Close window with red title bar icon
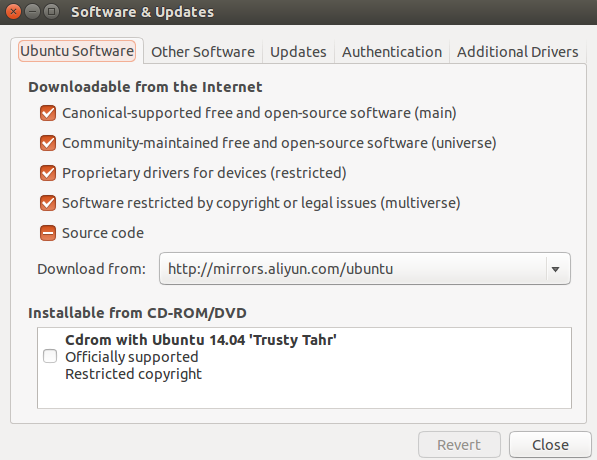This screenshot has width=597, height=460. [13, 12]
